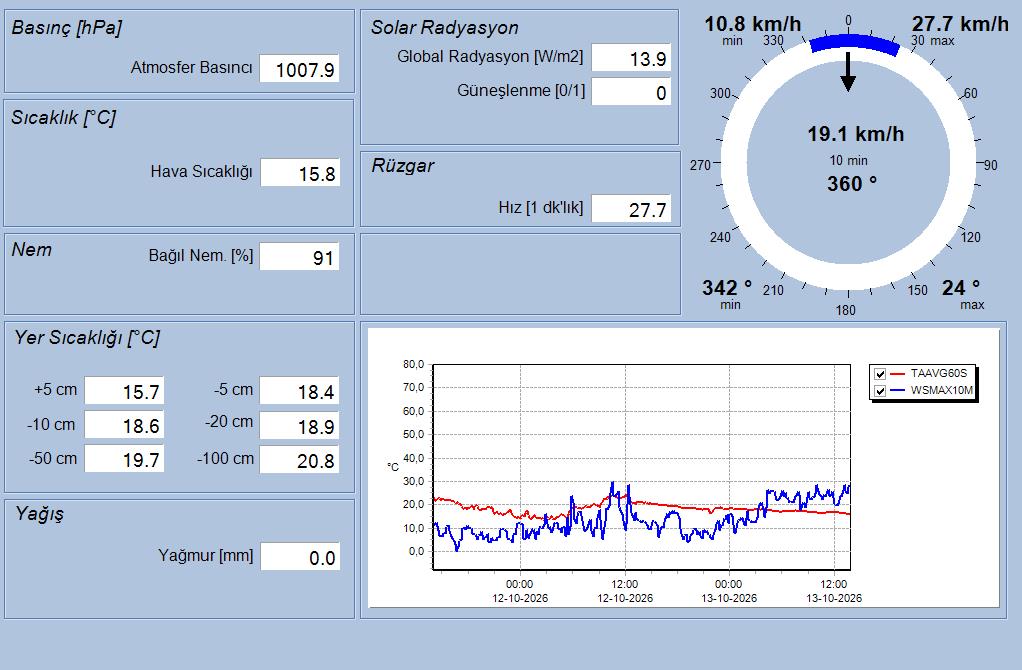The height and width of the screenshot is (670, 1022).
Task: Click the 10.8 km/h minimum wind speed
Action: [x=753, y=24]
